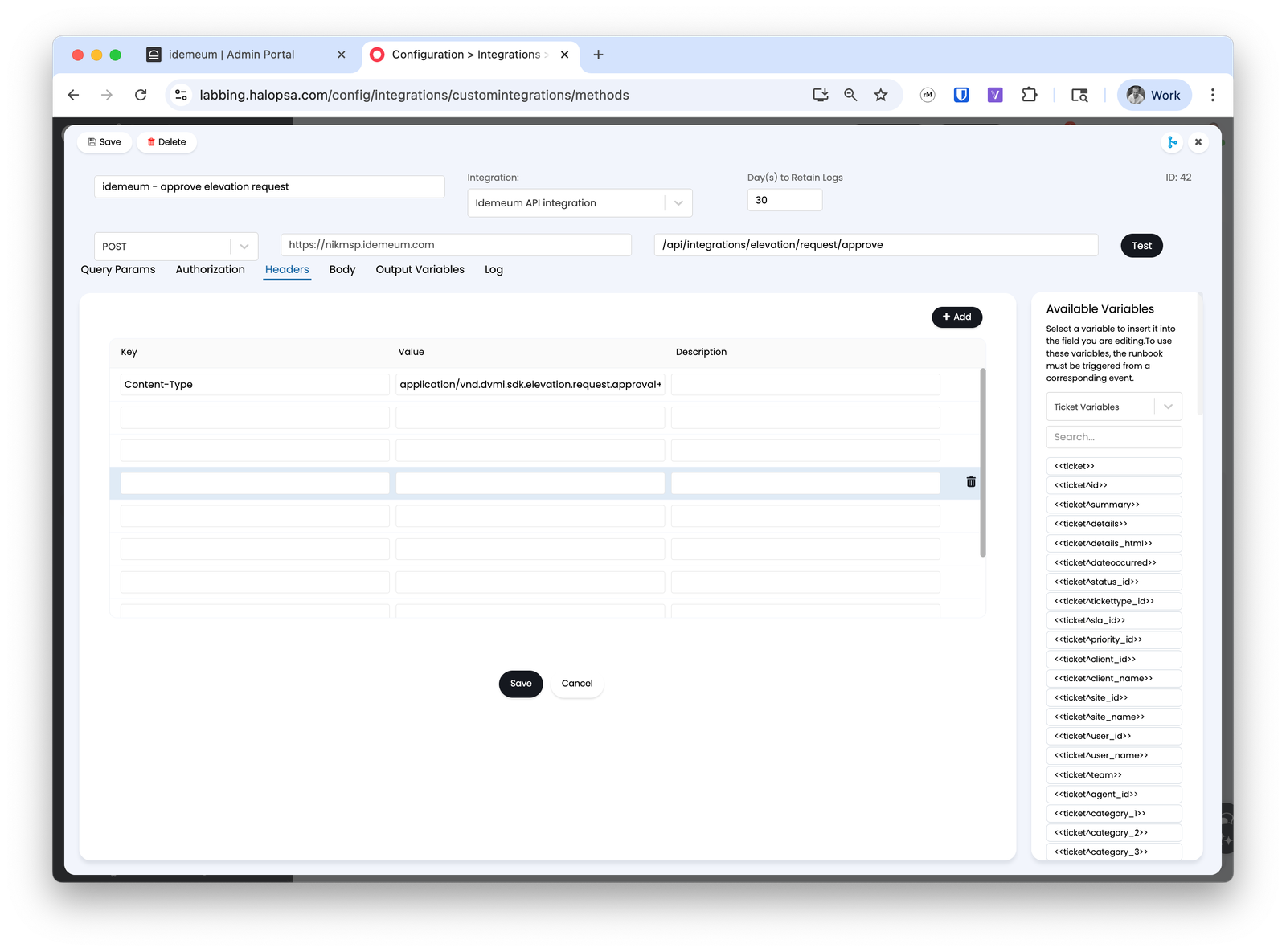This screenshot has height=952, width=1286.
Task: Insert the <<ticket^client_name>> variable
Action: click(1114, 678)
